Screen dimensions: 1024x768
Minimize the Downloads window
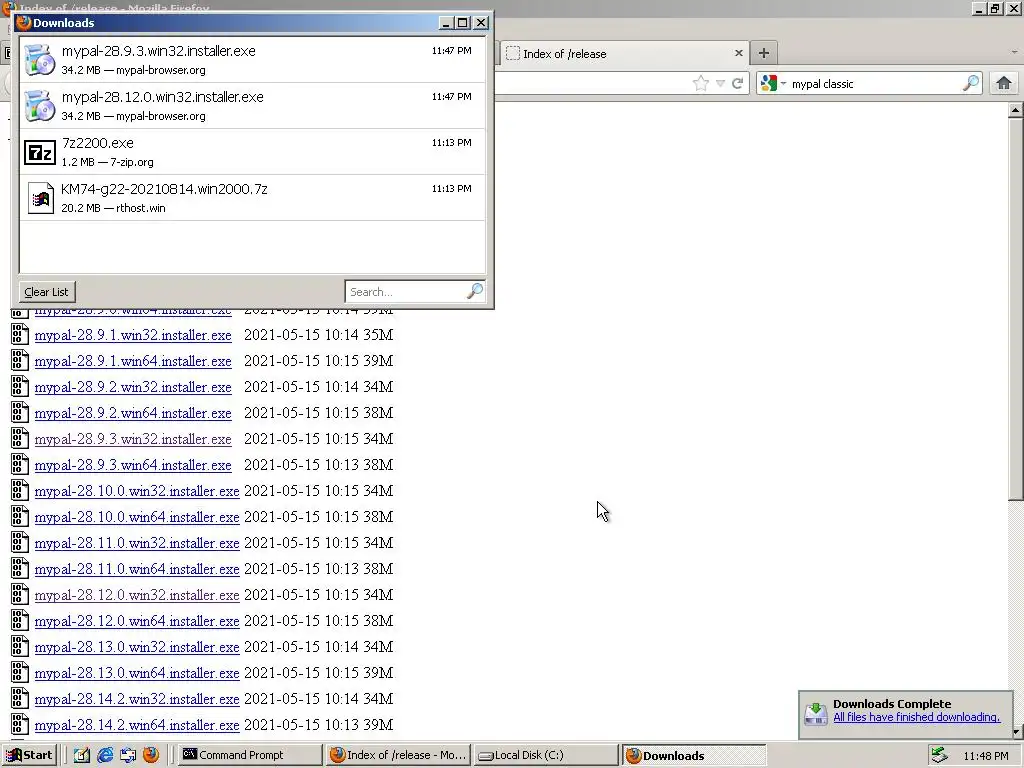point(446,23)
